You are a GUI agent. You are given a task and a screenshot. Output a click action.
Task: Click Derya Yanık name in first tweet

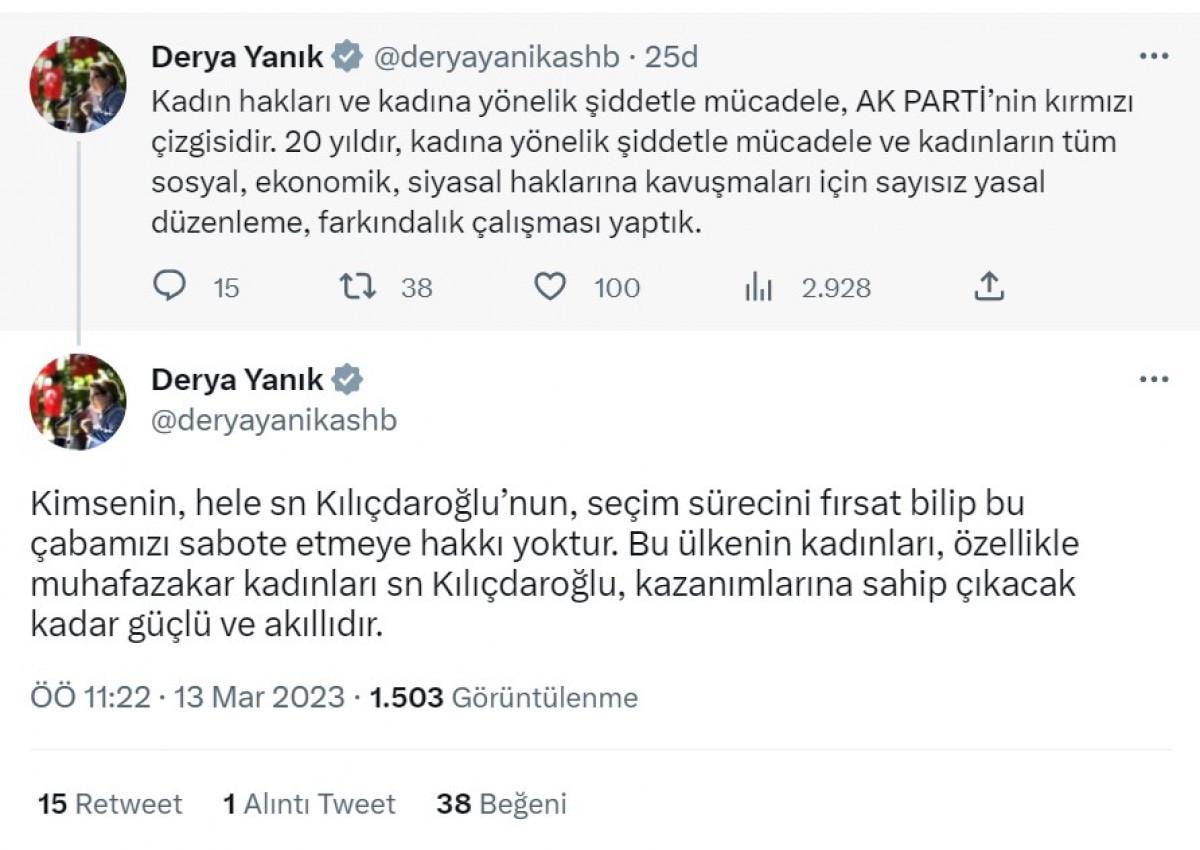coord(237,58)
